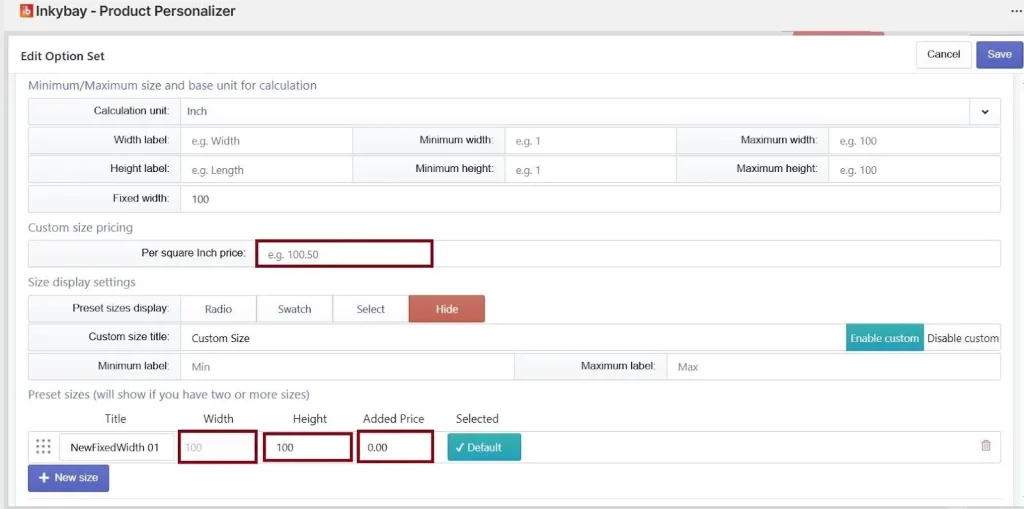Set preset sizes display to Swatch
Viewport: 1024px width, 509px height.
coord(295,309)
